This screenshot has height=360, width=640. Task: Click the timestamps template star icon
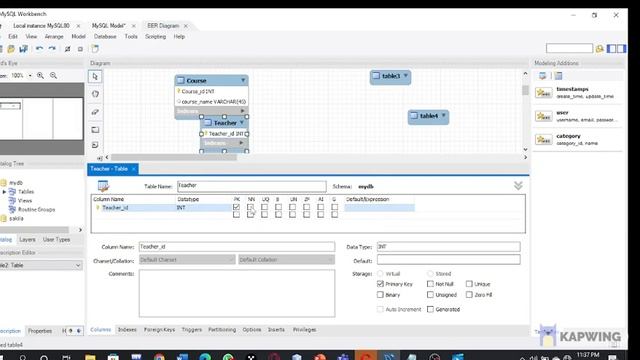(543, 93)
